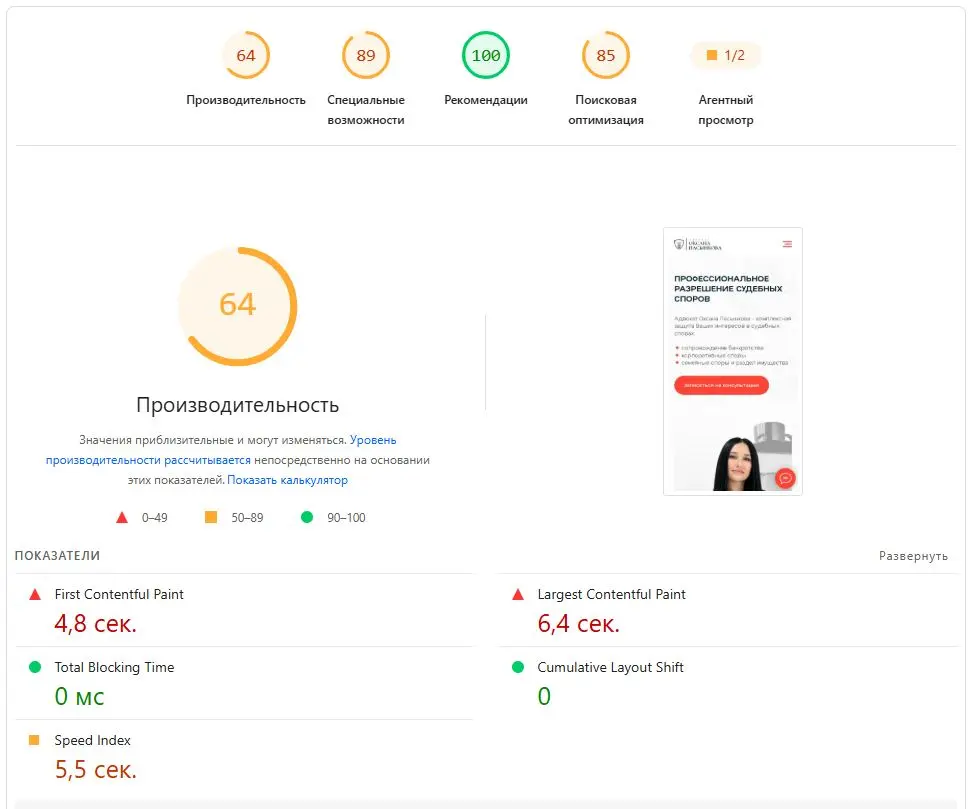Click the Производительность heading under the gauge
The height and width of the screenshot is (809, 974).
pyautogui.click(x=238, y=405)
